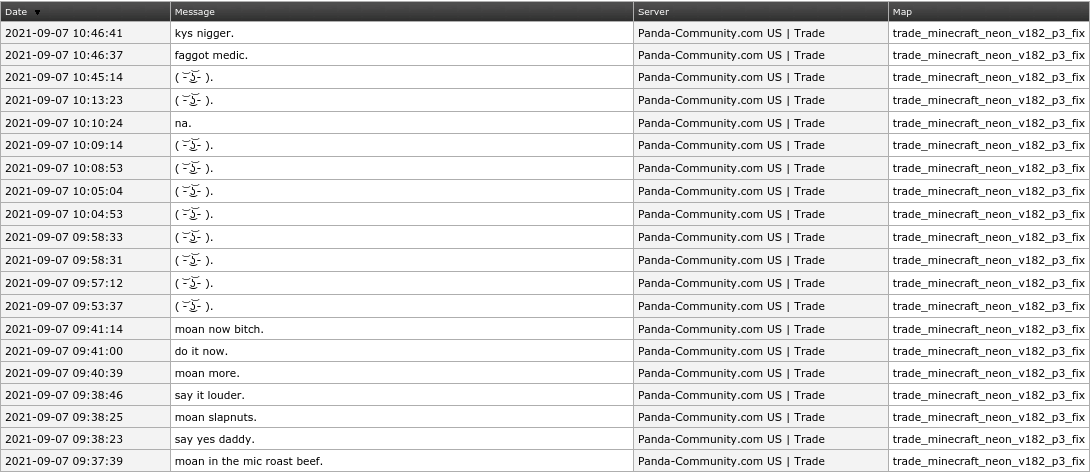Select the emoticon message at 10:05:04

194,191
